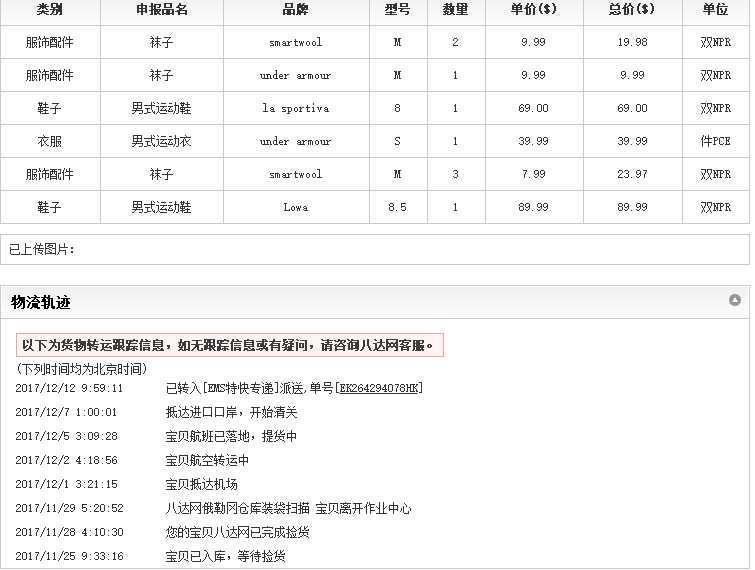This screenshot has height=570, width=755.
Task: Click the 总价($) column header
Action: (632, 9)
